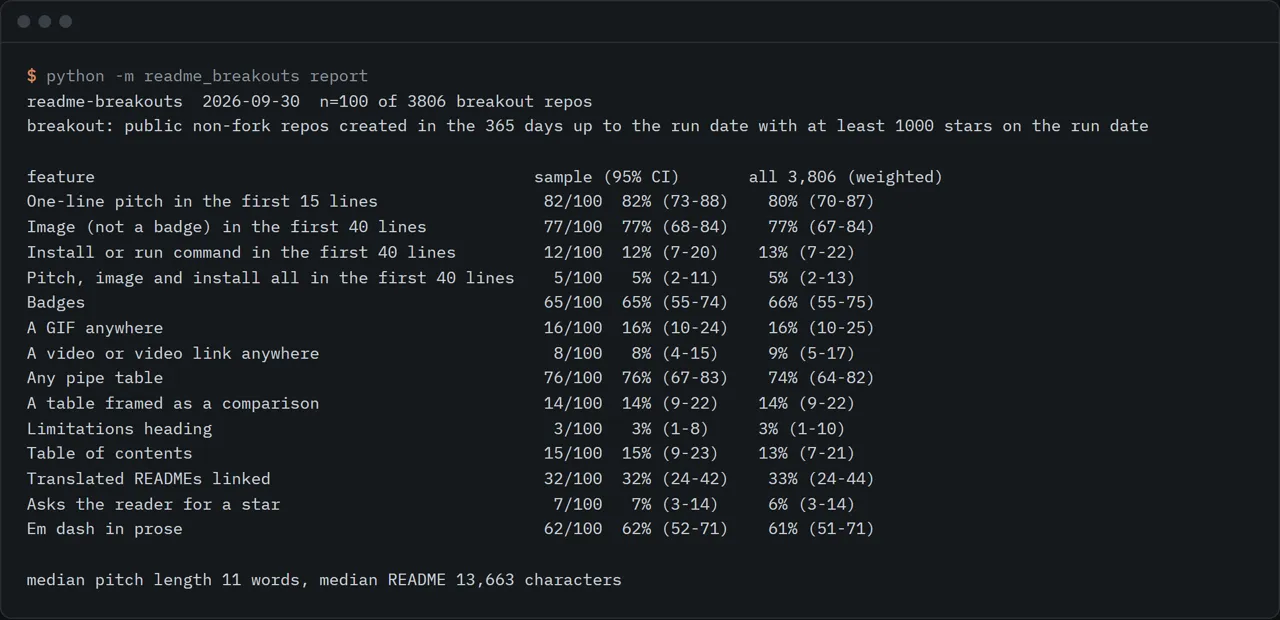Click the 'breakout: public non-fork repos' definition line
This screenshot has width=1280, height=620.
pyautogui.click(x=587, y=126)
